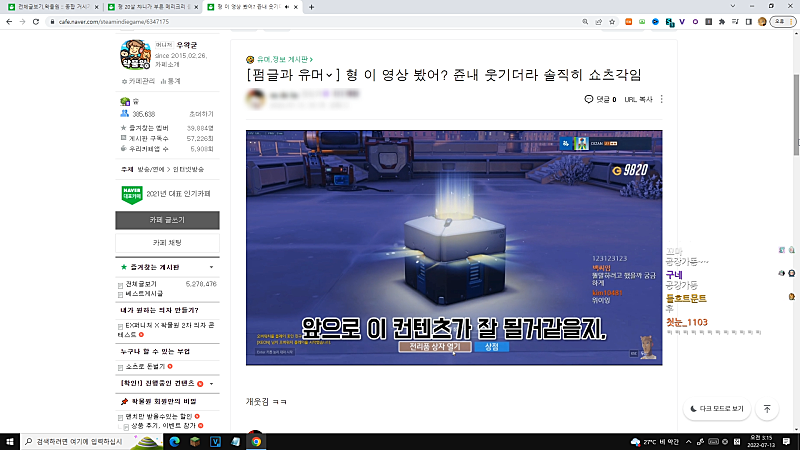Open the Extensions puzzle piece menu
800x450 pixels.
pos(722,22)
